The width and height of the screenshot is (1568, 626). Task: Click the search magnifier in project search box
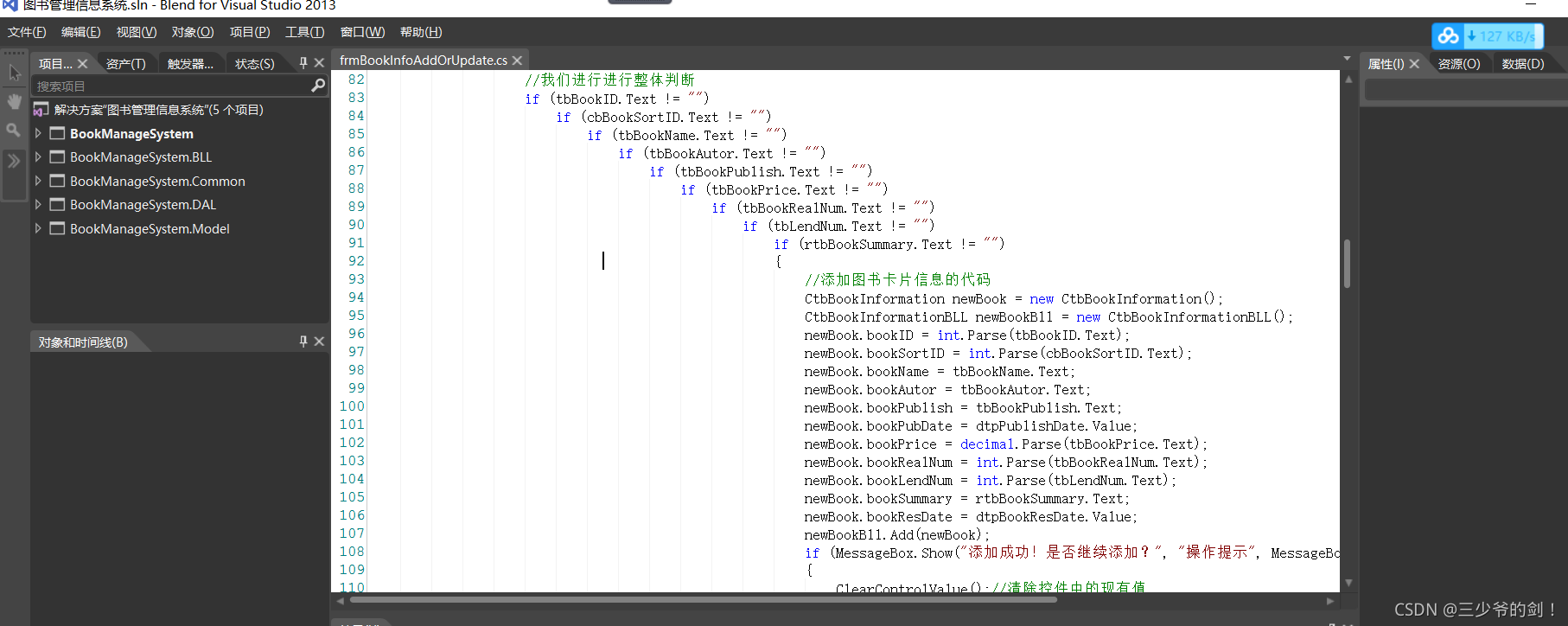pyautogui.click(x=318, y=86)
